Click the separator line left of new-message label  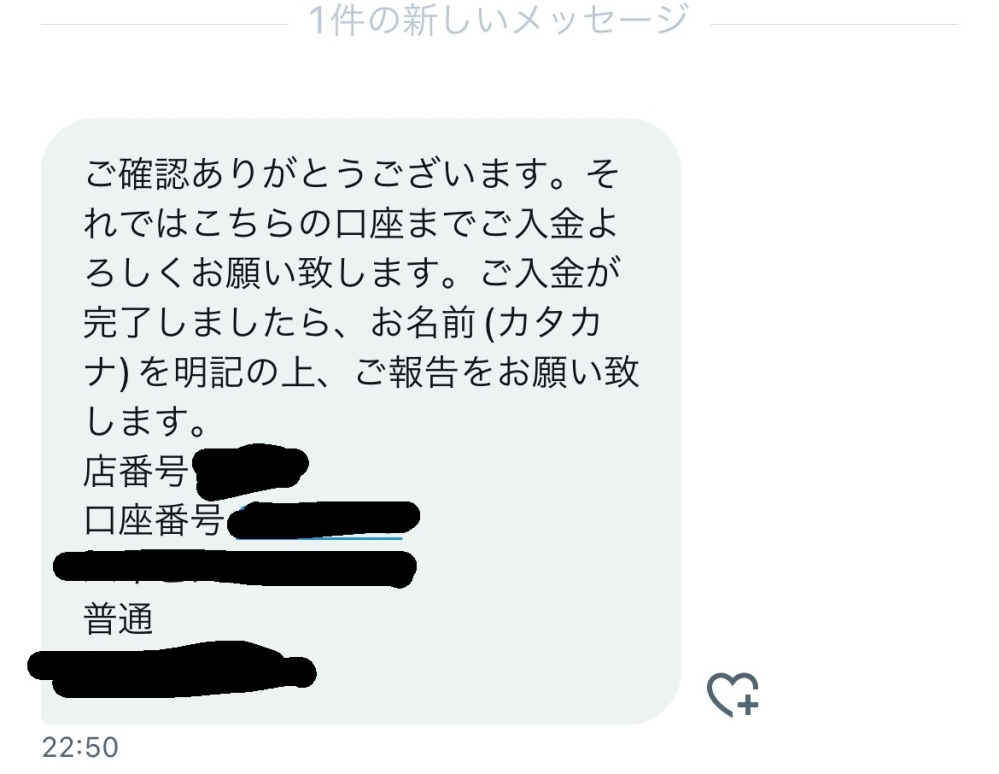(x=164, y=25)
